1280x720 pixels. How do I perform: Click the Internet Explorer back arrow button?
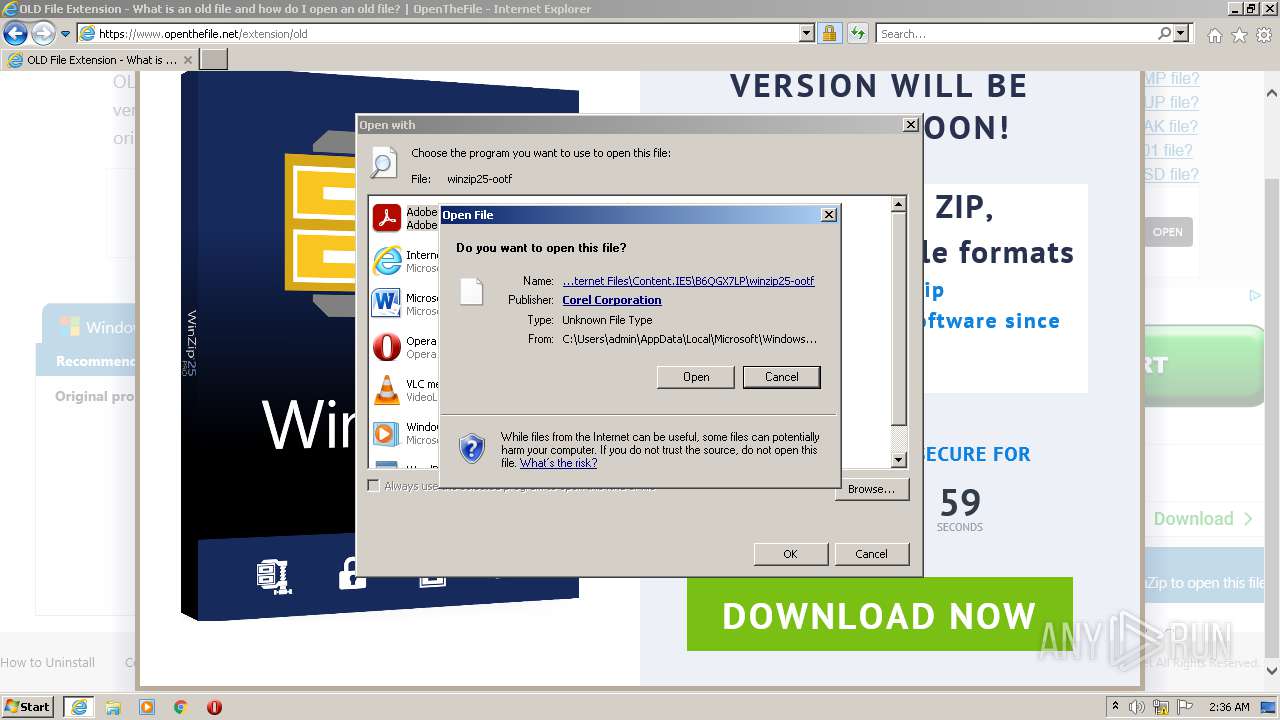click(x=15, y=34)
